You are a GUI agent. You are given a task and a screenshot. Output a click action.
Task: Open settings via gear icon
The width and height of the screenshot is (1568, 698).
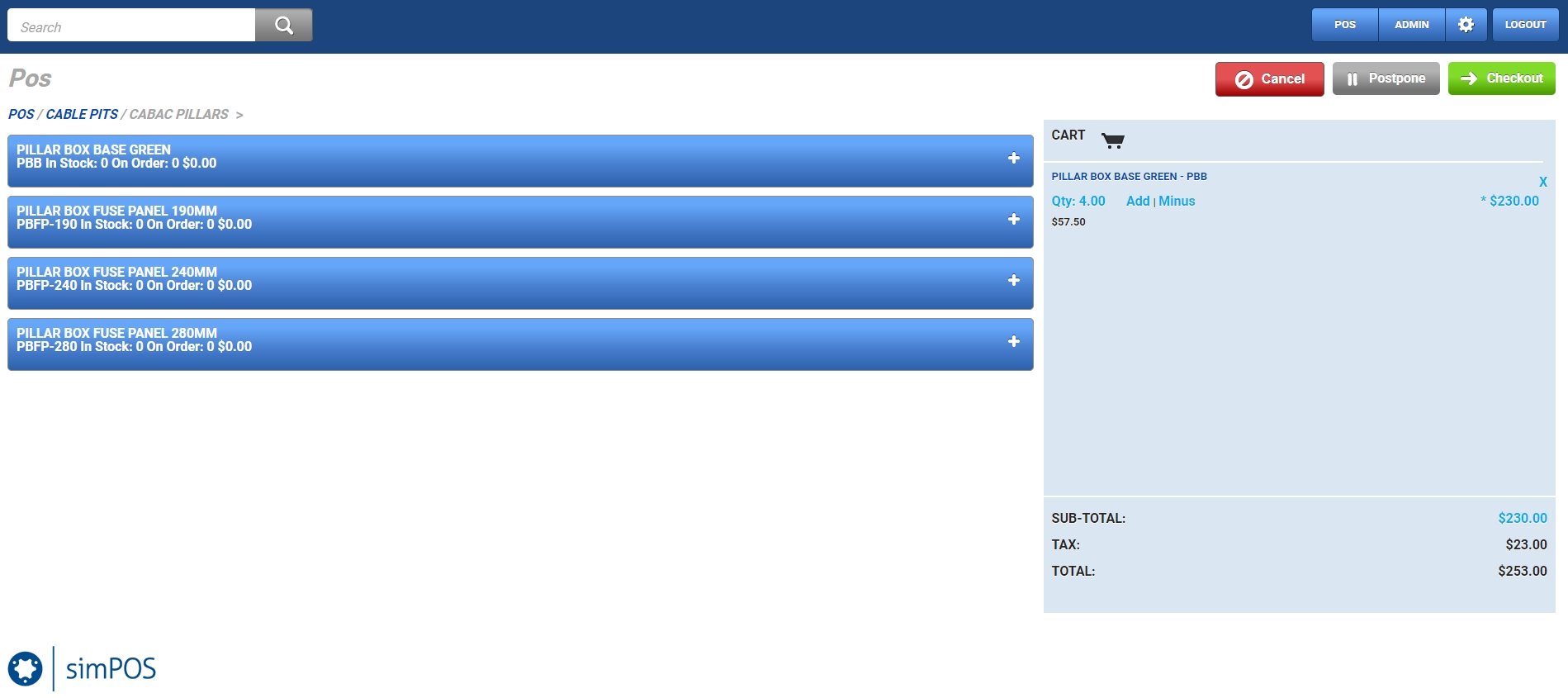1466,25
